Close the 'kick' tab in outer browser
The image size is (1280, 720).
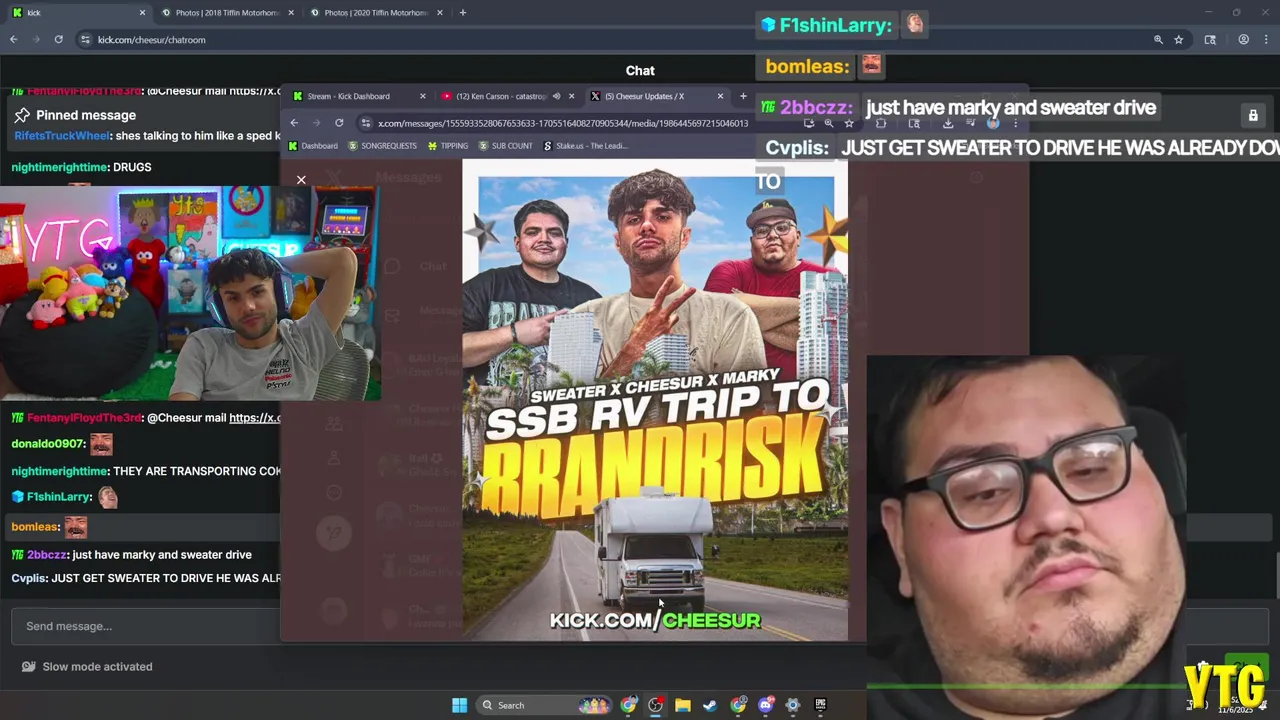[x=141, y=13]
